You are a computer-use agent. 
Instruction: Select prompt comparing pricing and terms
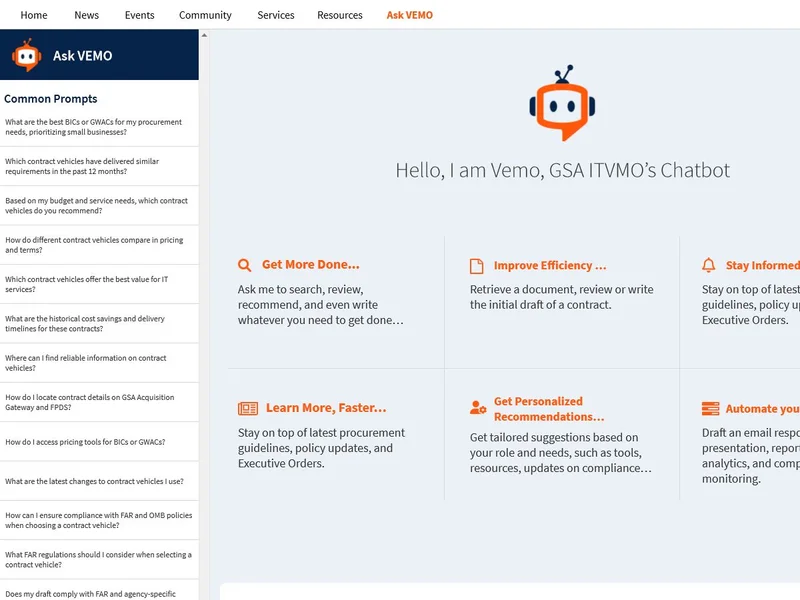tap(99, 245)
